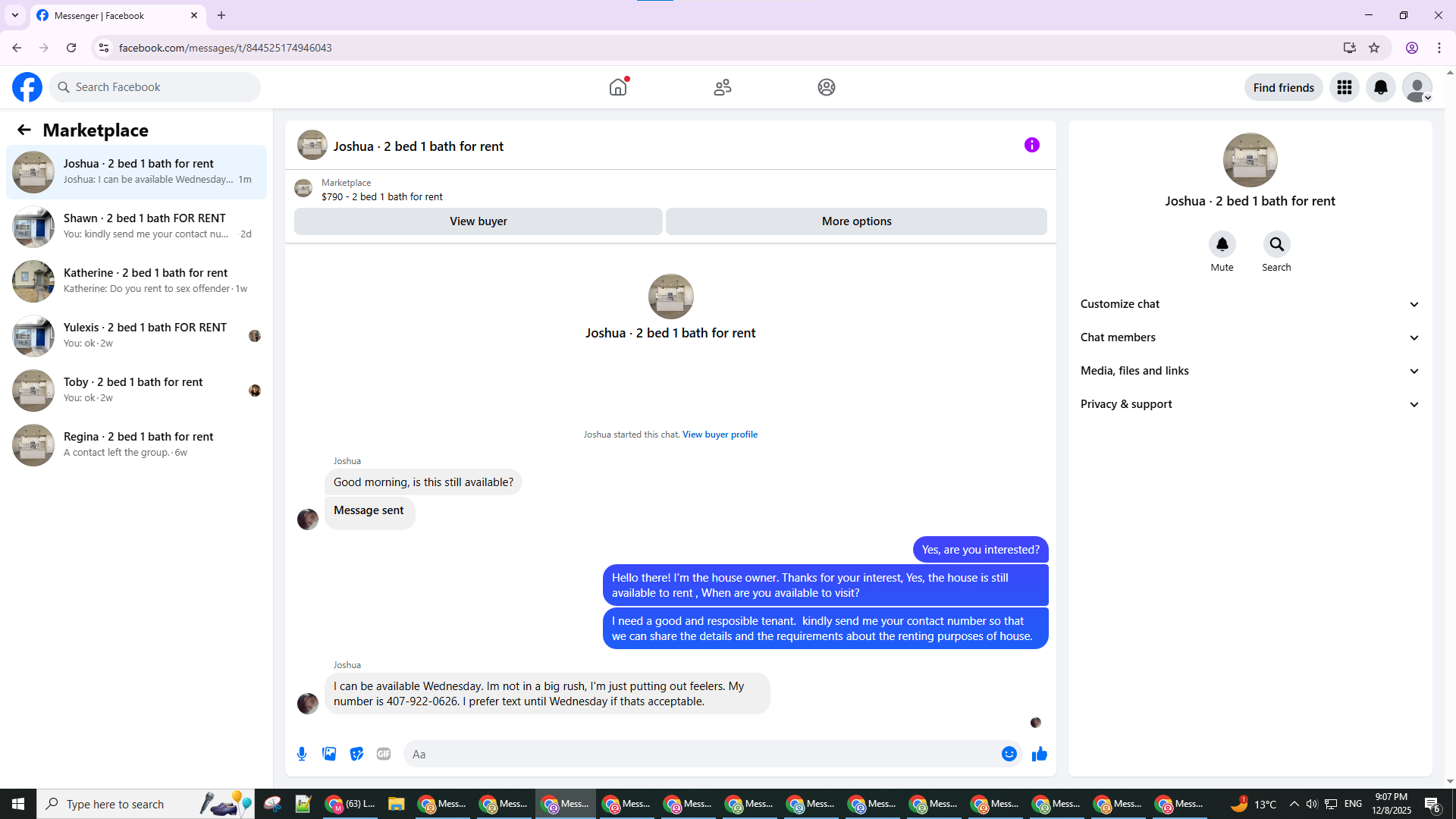Open the tab search dropdown

click(15, 15)
